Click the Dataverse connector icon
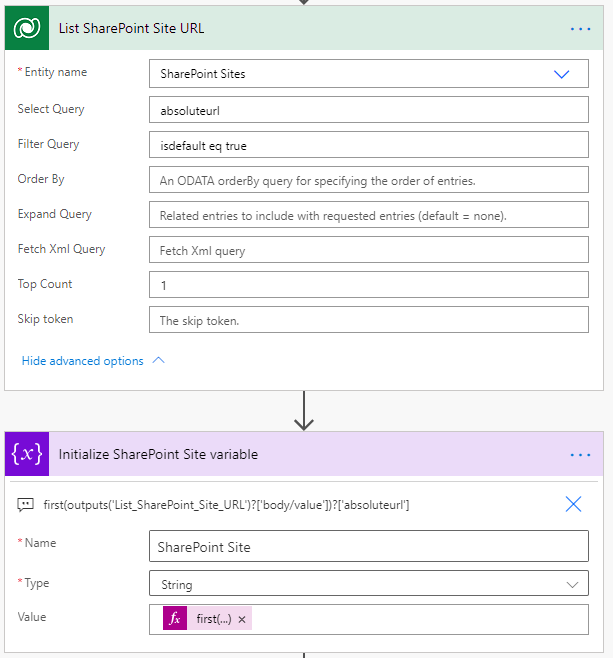 coord(27,28)
